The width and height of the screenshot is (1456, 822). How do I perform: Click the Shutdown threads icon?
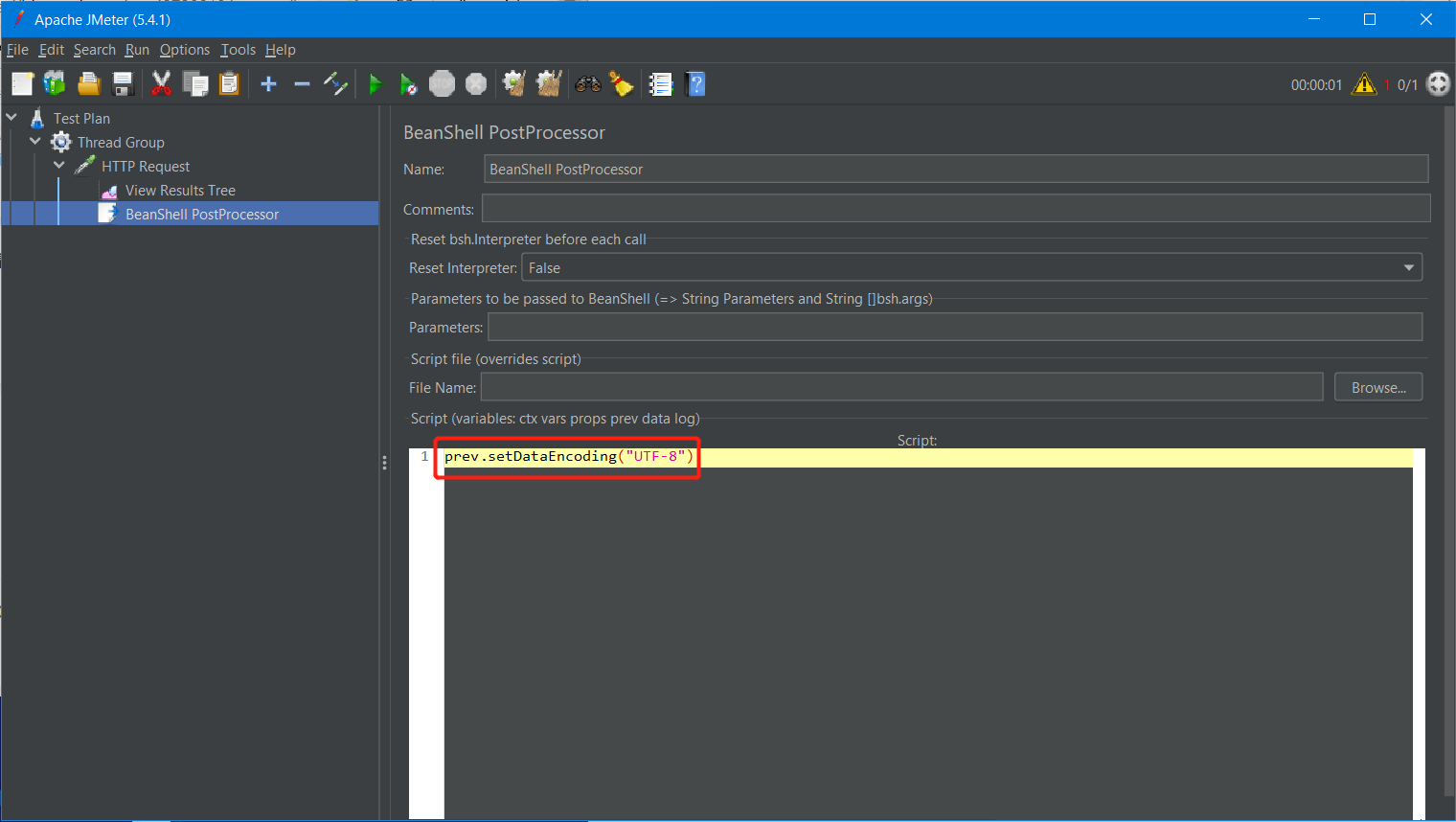pos(476,84)
